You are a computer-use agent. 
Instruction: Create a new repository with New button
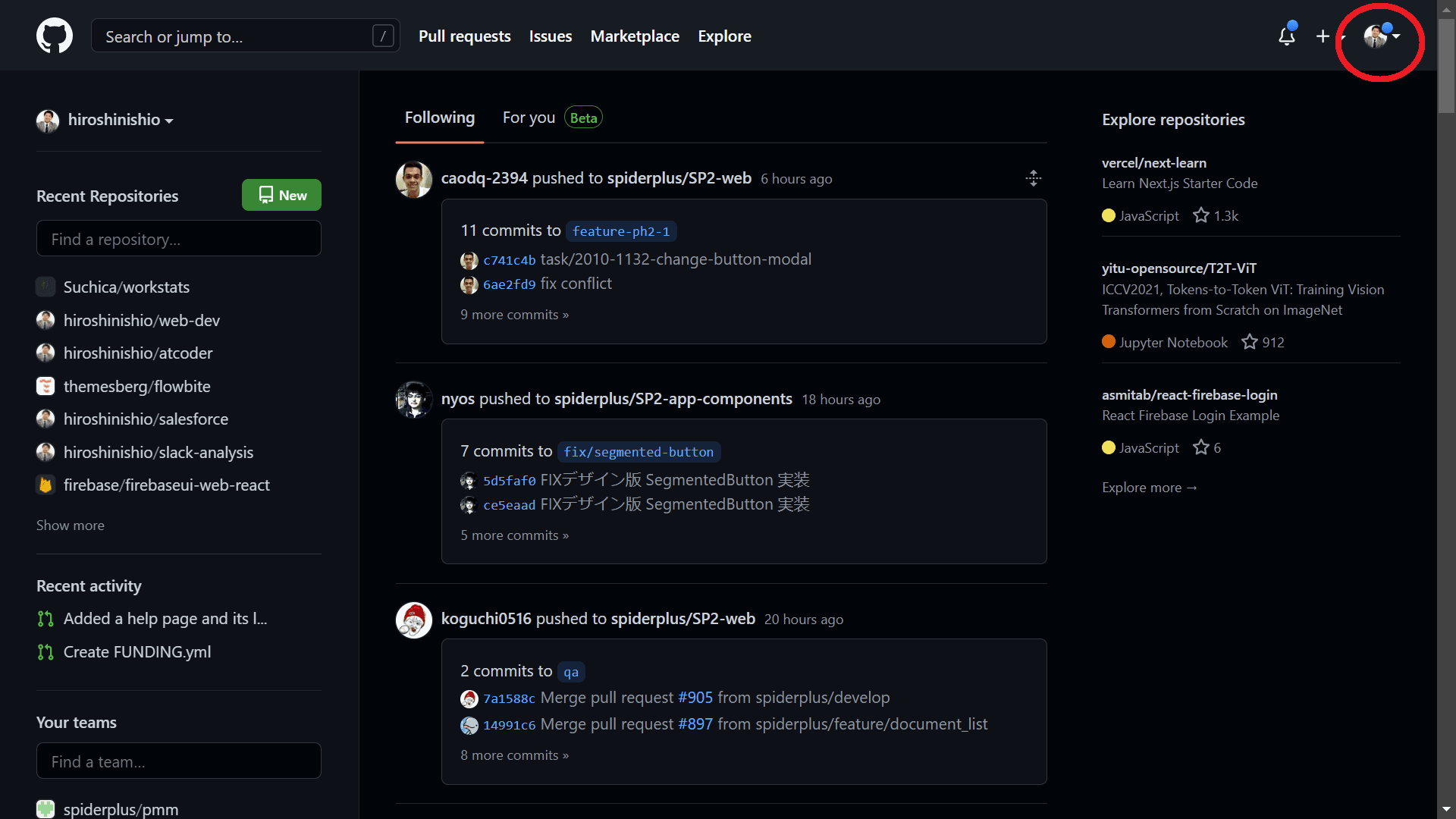point(281,195)
